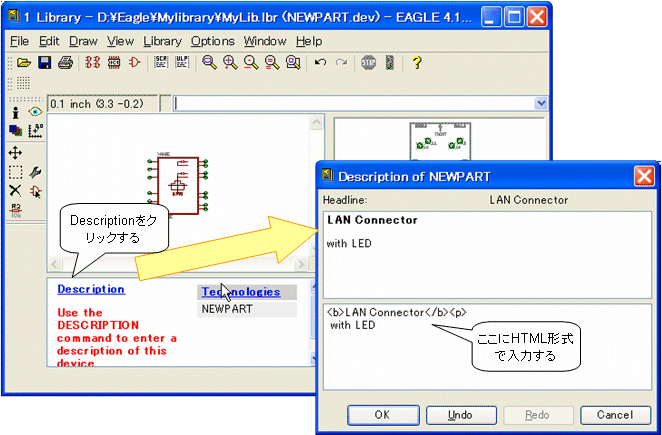Select the Change wrench tool
662x435 pixels.
tap(35, 172)
